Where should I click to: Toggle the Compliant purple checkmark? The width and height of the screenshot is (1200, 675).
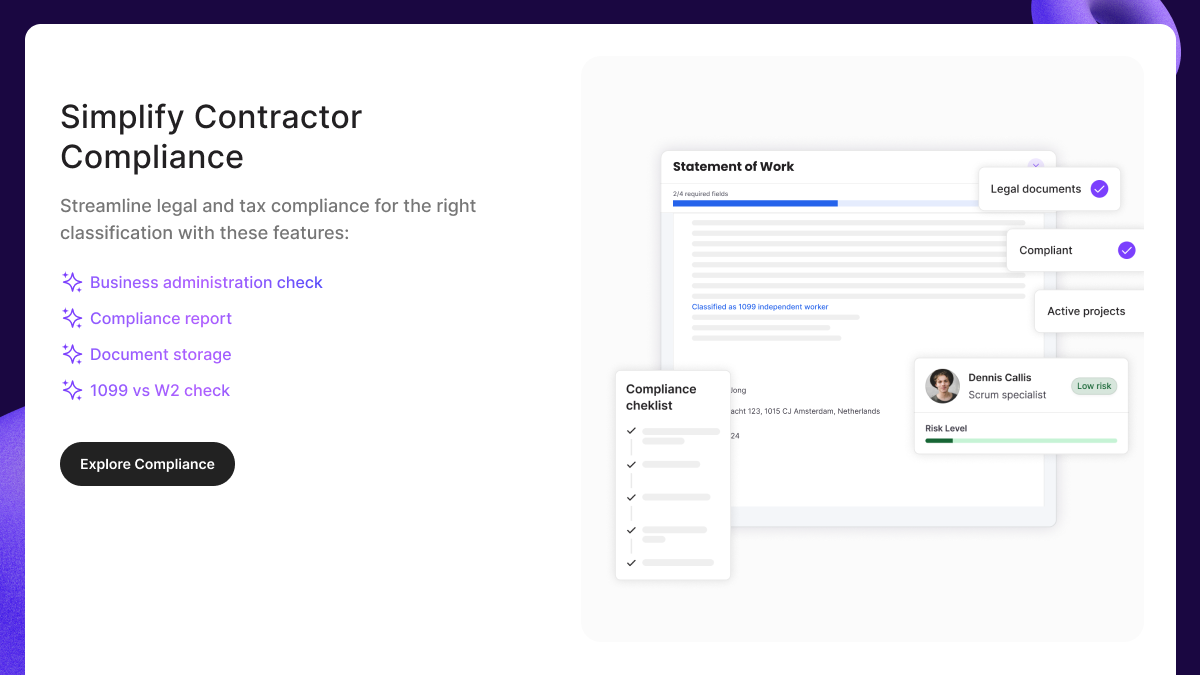(1126, 250)
